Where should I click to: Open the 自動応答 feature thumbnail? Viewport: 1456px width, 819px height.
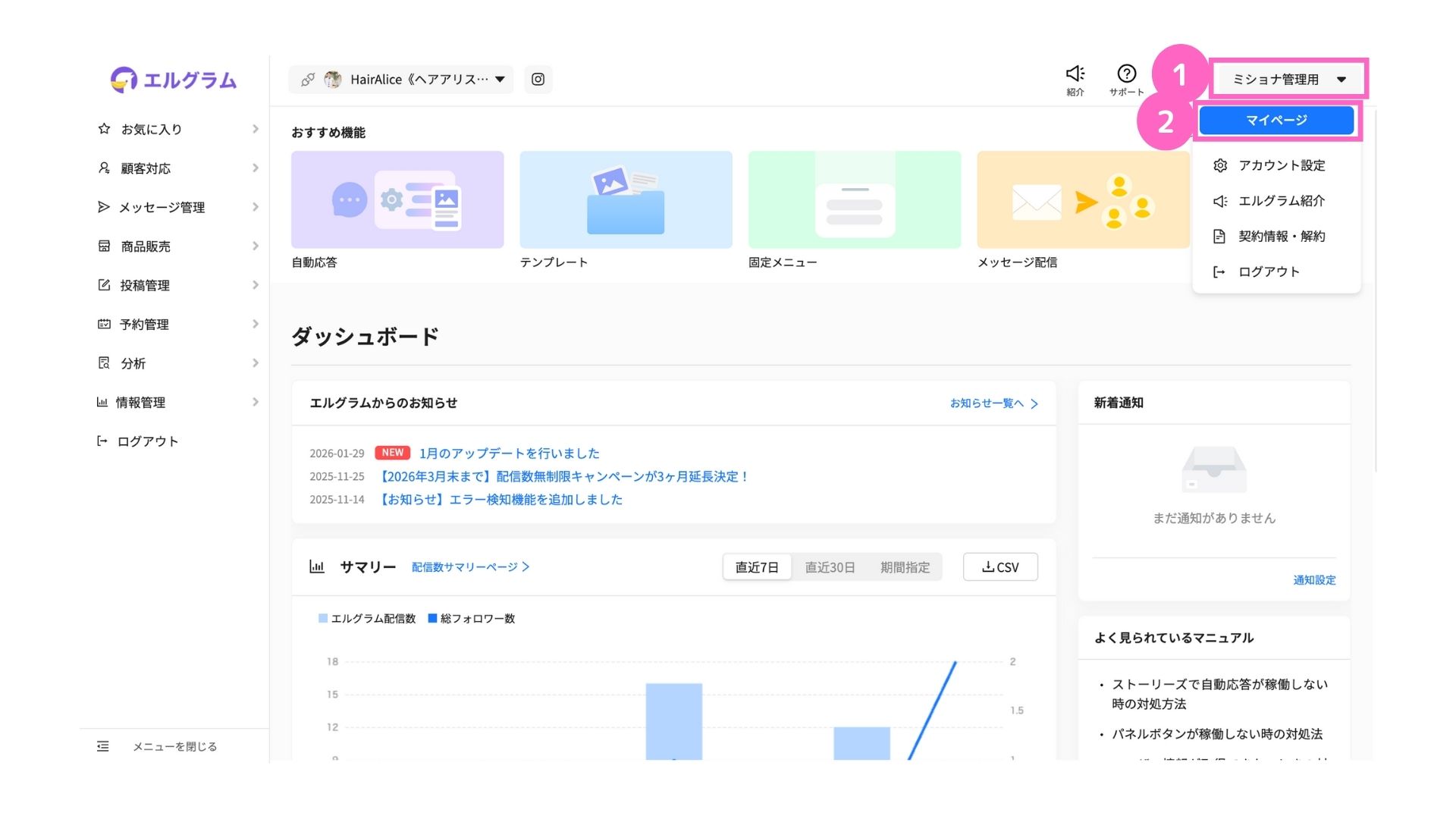coord(397,199)
